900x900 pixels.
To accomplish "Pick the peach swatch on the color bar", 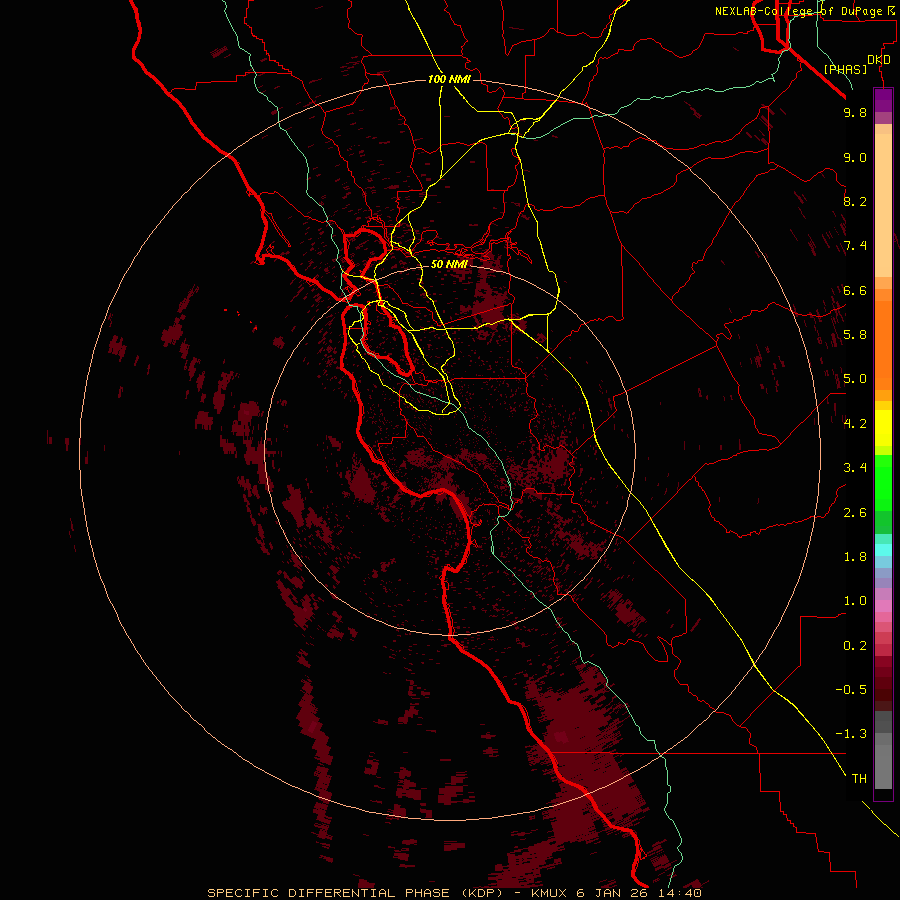I will tap(883, 205).
